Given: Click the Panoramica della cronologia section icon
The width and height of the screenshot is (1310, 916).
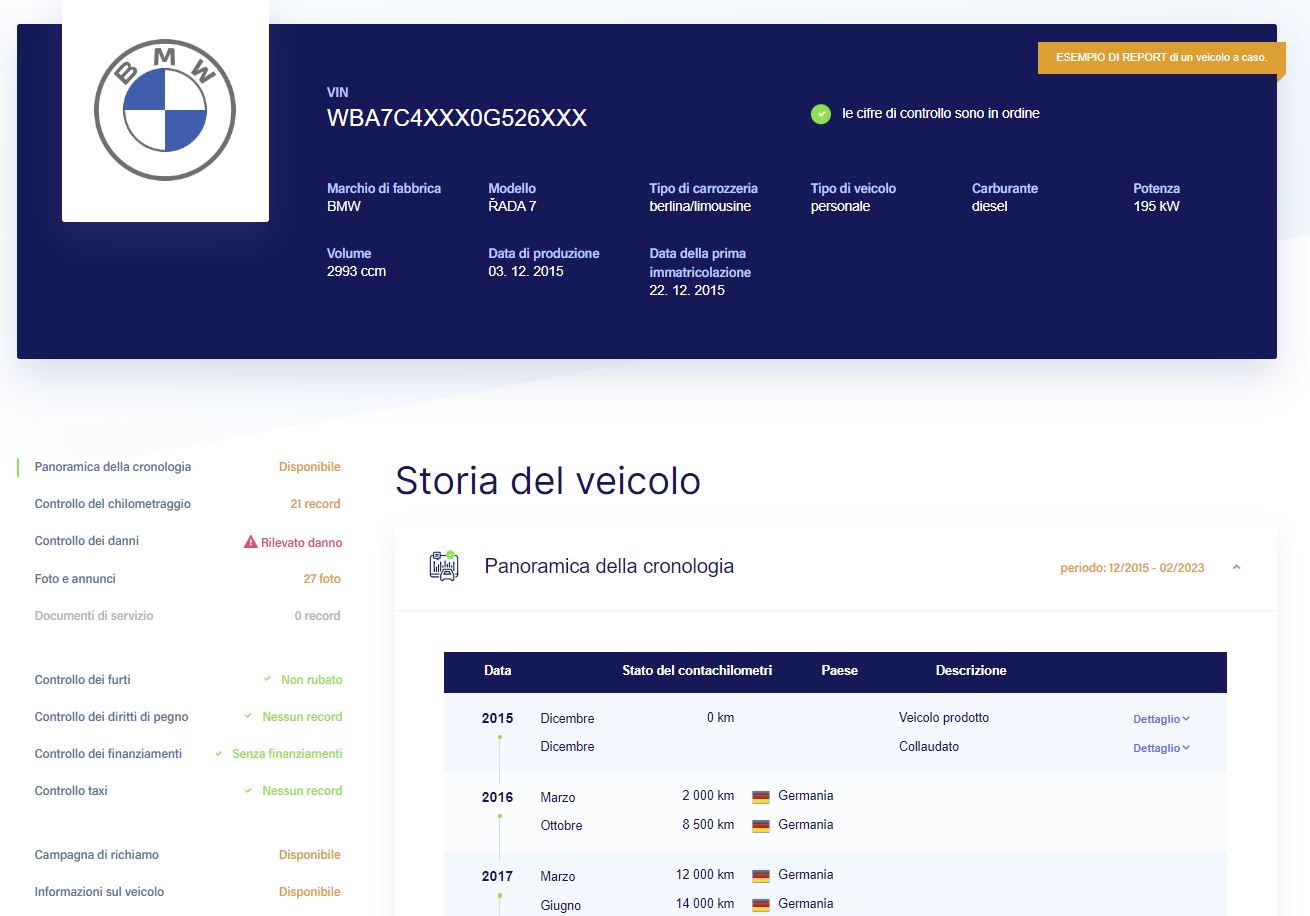Looking at the screenshot, I should tap(443, 566).
